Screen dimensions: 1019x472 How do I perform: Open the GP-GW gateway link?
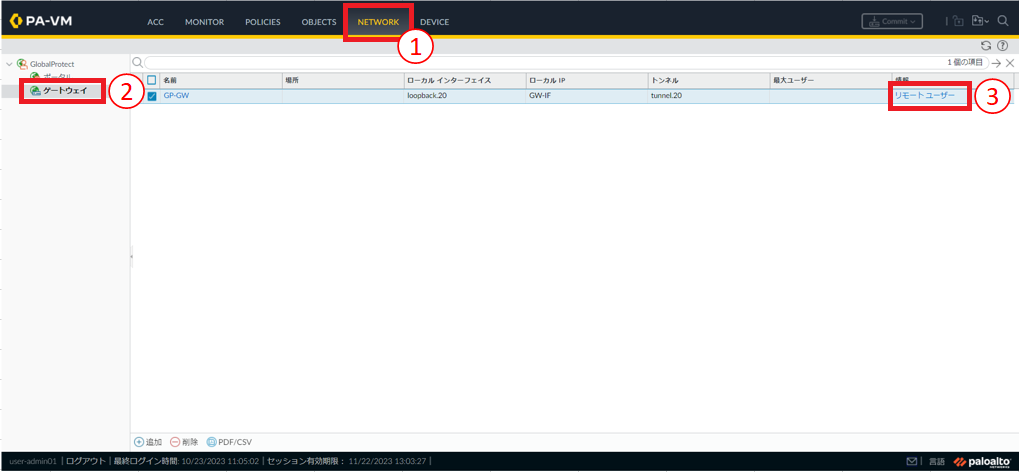[175, 96]
